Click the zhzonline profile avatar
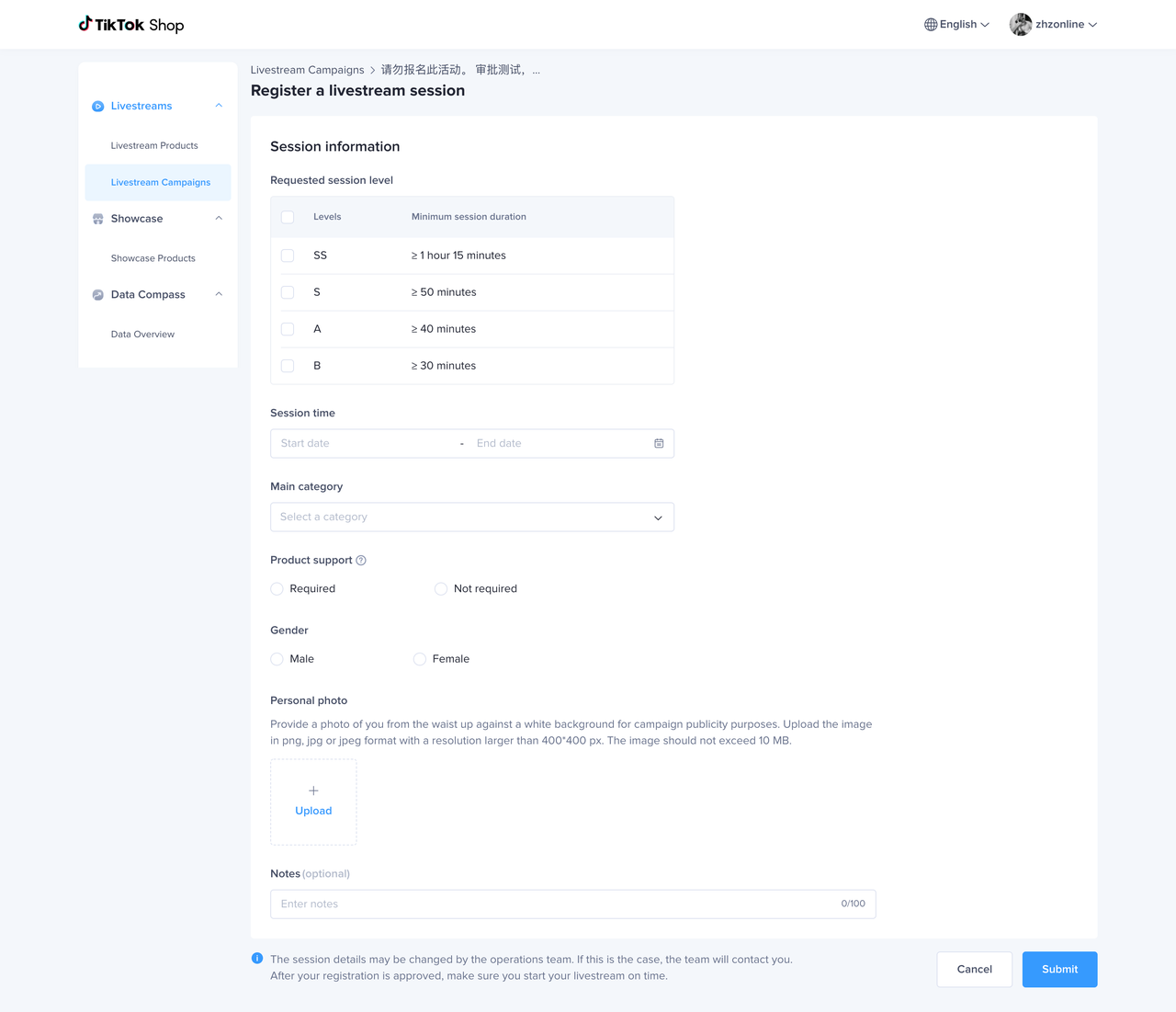This screenshot has width=1176, height=1012. [x=1020, y=25]
